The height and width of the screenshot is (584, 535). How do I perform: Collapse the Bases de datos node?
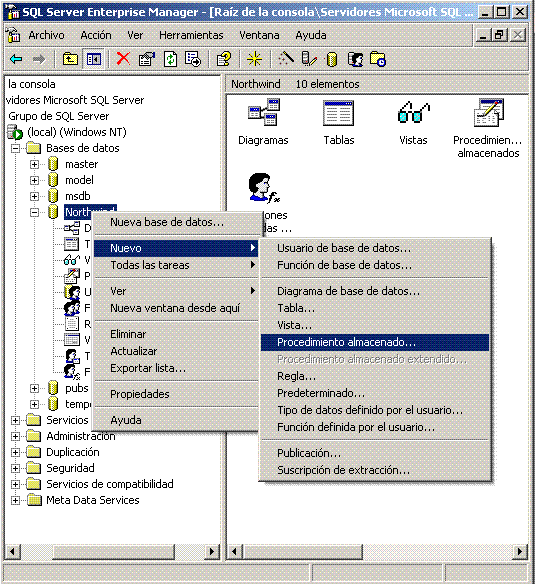click(x=15, y=148)
